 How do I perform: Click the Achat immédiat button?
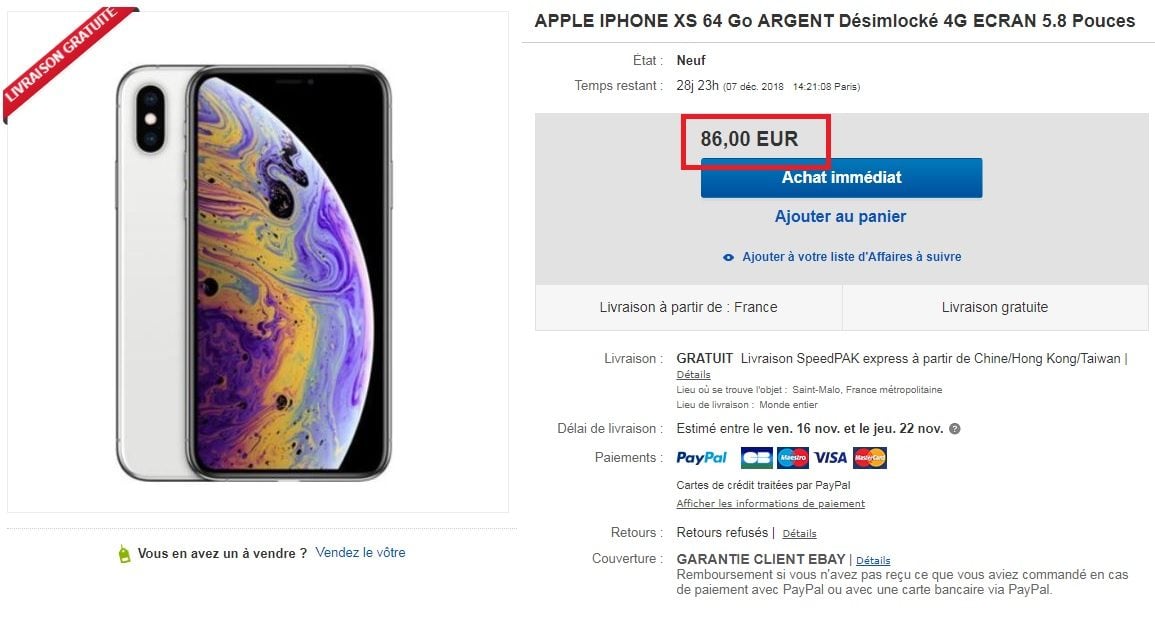(841, 178)
